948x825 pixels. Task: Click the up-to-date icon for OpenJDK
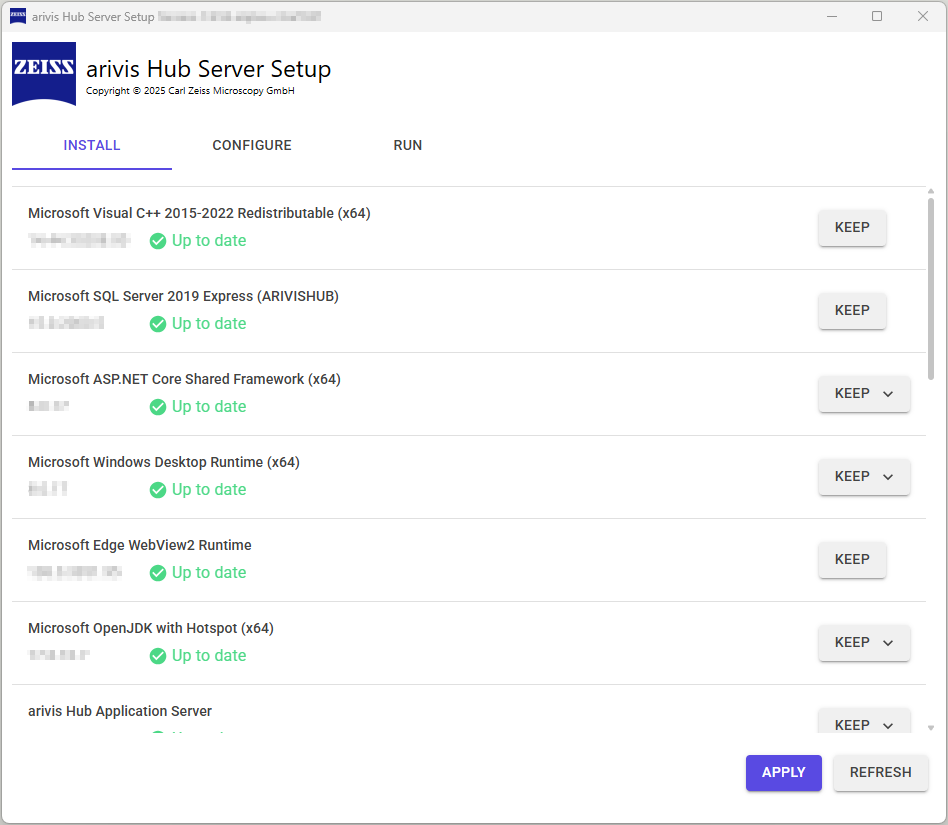[x=158, y=655]
